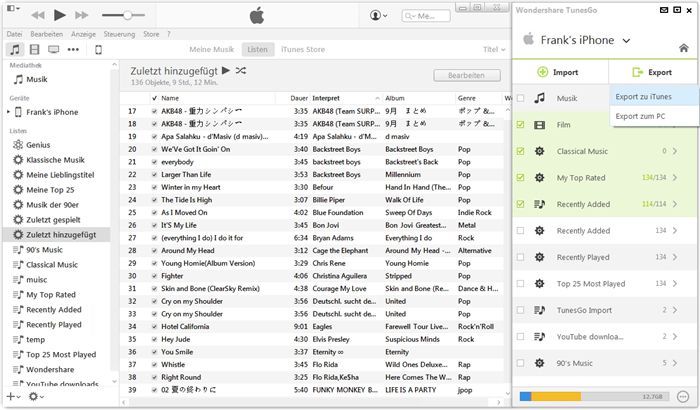
Task: Click the iTunes search field
Action: (x=426, y=16)
